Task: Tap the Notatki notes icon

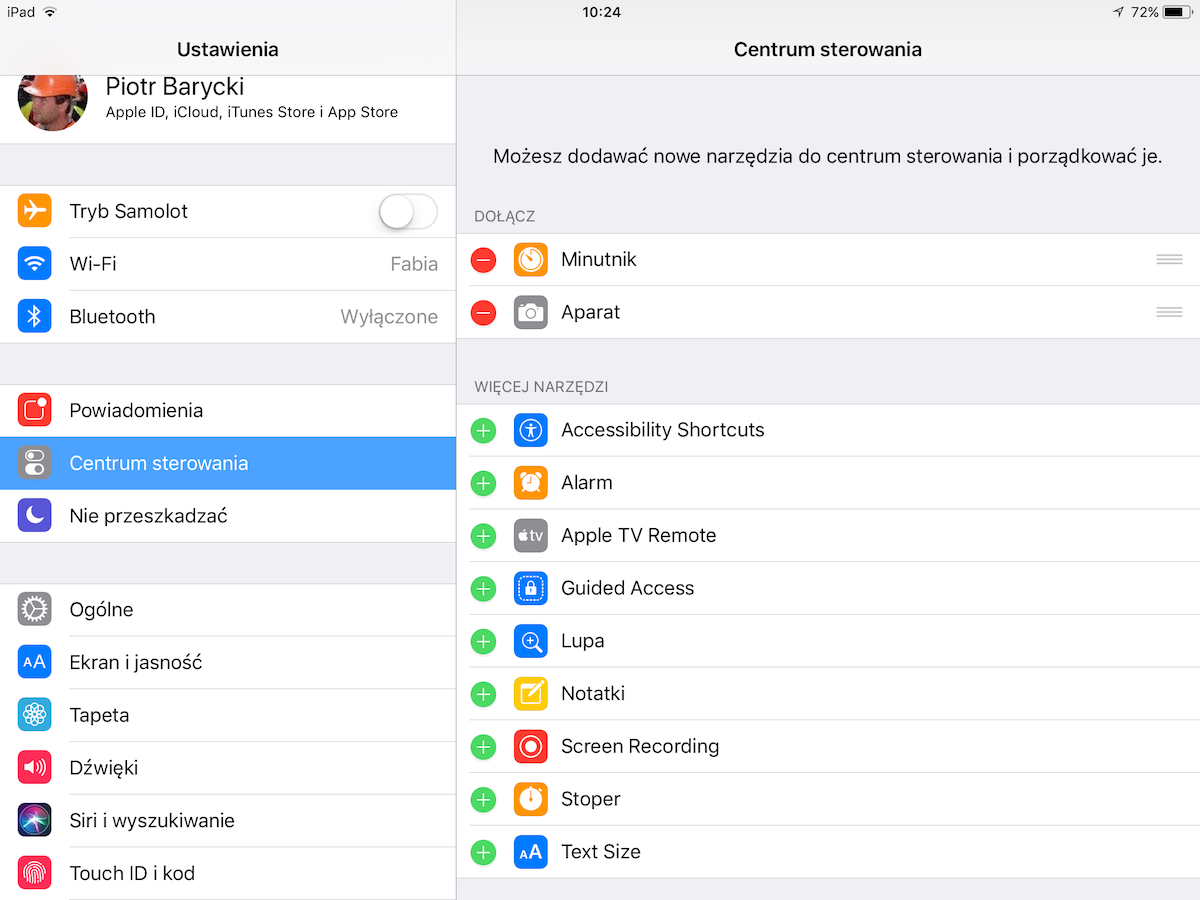Action: pyautogui.click(x=531, y=693)
